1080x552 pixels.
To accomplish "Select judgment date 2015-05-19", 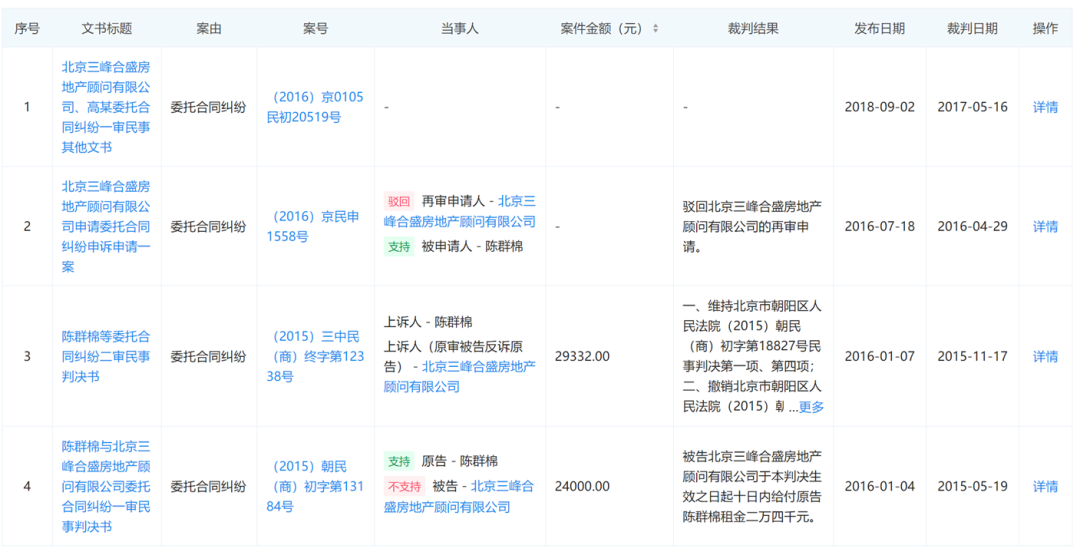I will click(x=972, y=487).
